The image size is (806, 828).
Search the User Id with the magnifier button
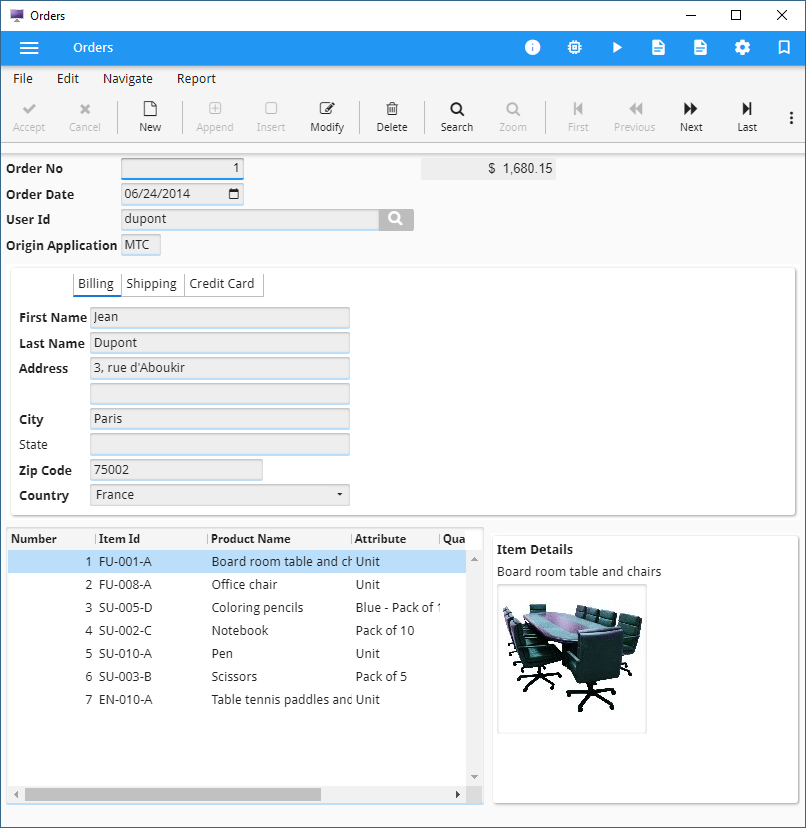point(396,219)
